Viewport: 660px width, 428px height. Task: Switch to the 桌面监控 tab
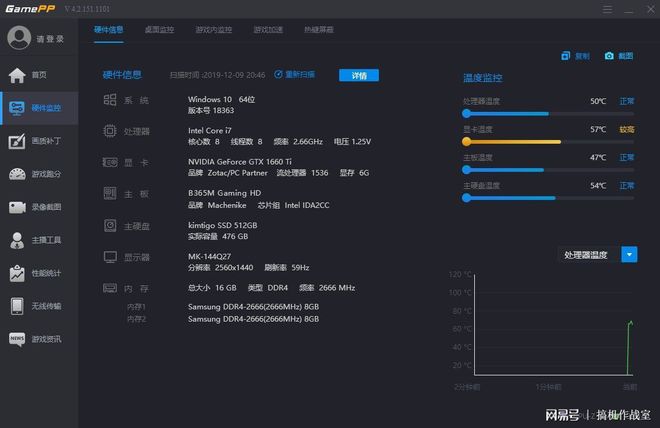click(x=159, y=29)
